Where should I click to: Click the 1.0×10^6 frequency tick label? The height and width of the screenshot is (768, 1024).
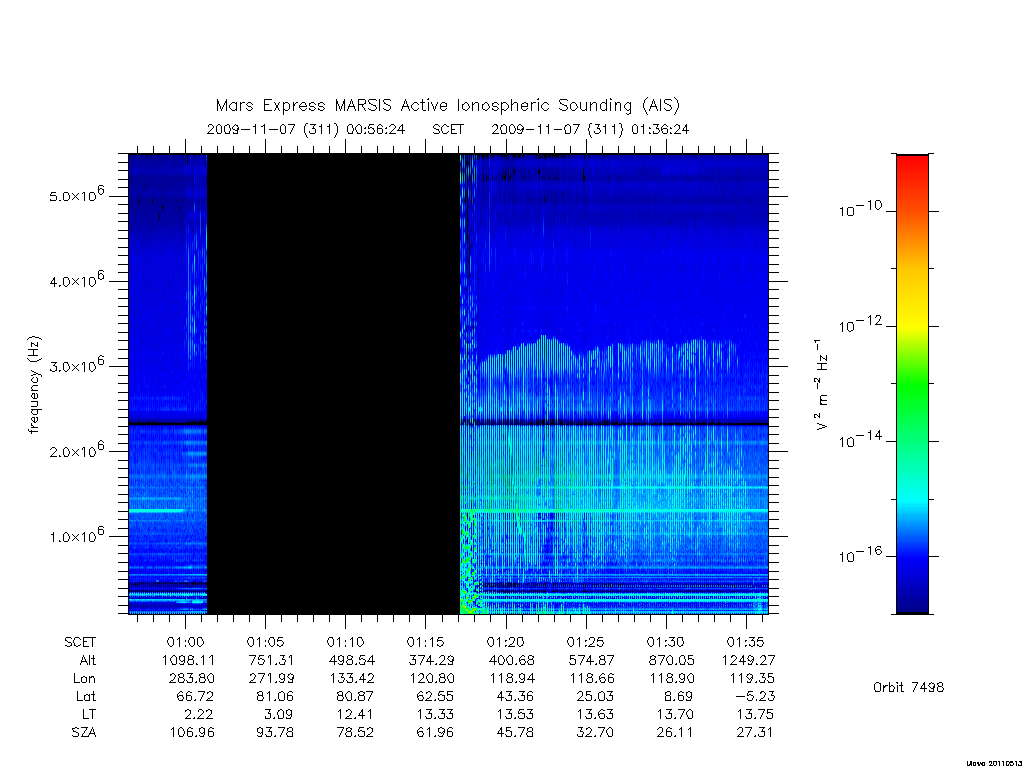76,535
